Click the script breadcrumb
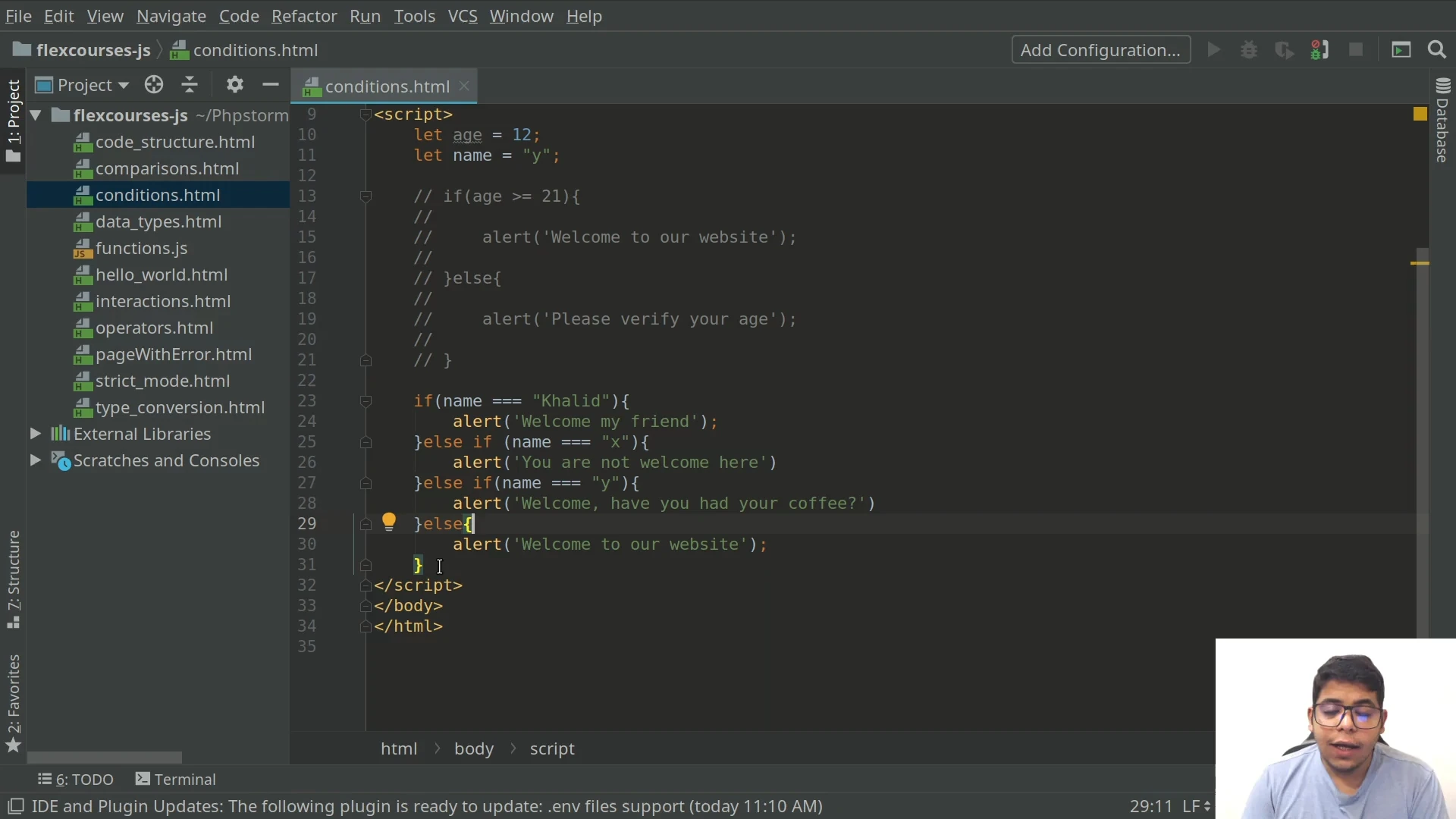Image resolution: width=1456 pixels, height=819 pixels. click(552, 748)
